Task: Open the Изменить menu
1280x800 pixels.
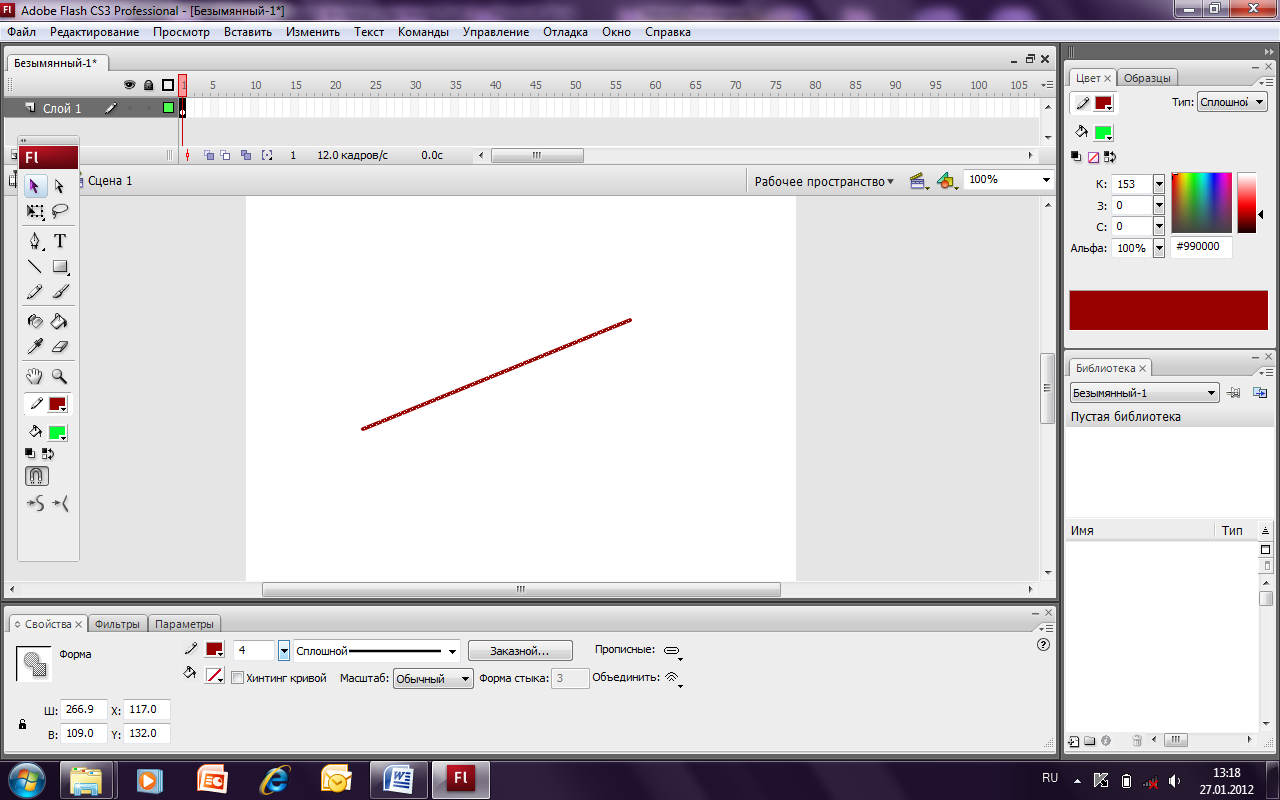Action: pyautogui.click(x=313, y=32)
